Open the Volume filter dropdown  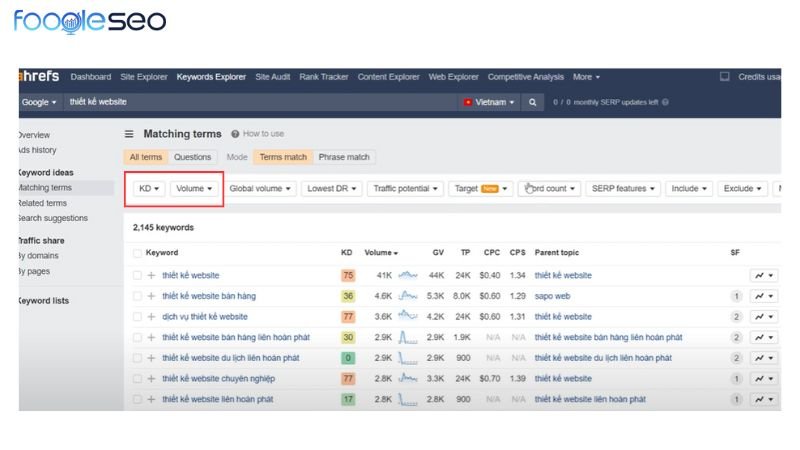coord(194,189)
